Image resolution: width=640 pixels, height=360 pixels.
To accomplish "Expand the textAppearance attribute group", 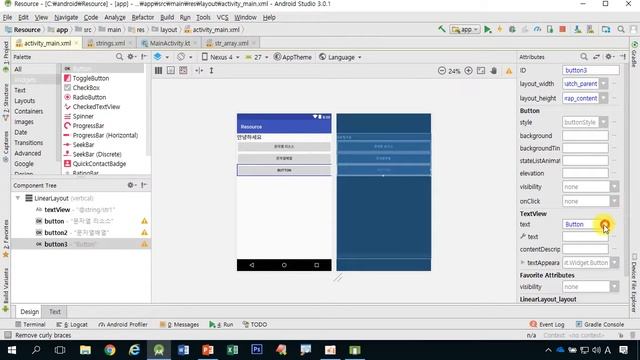I will coord(522,262).
